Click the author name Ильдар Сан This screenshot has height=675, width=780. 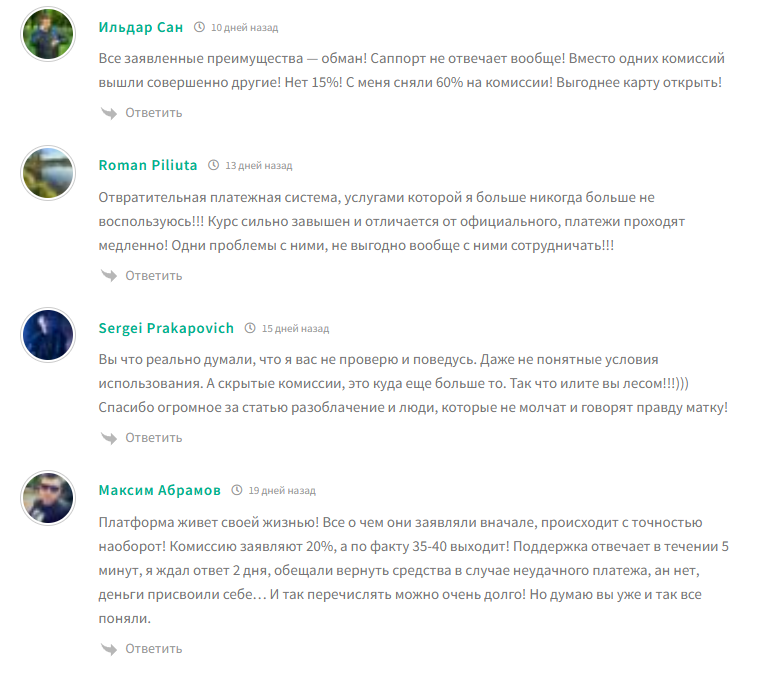[x=141, y=27]
